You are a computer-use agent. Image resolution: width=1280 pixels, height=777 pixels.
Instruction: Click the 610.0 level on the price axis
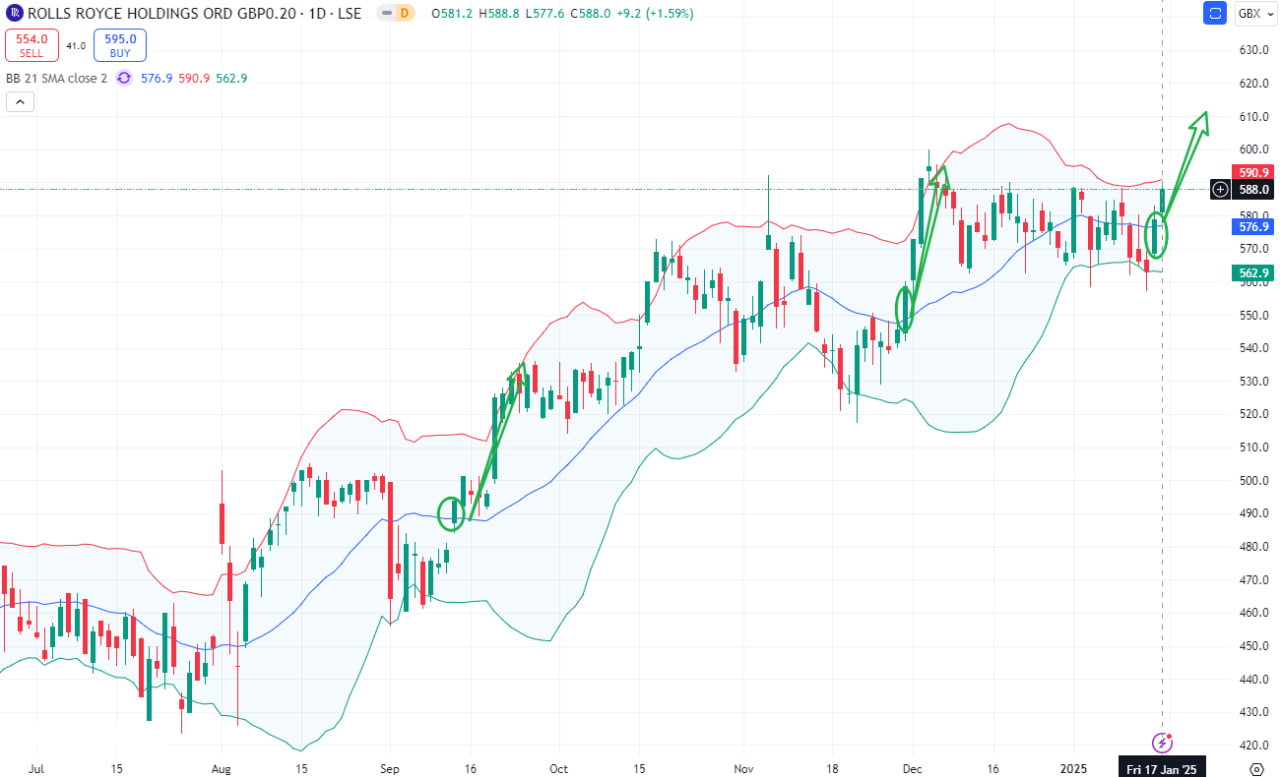[1254, 116]
